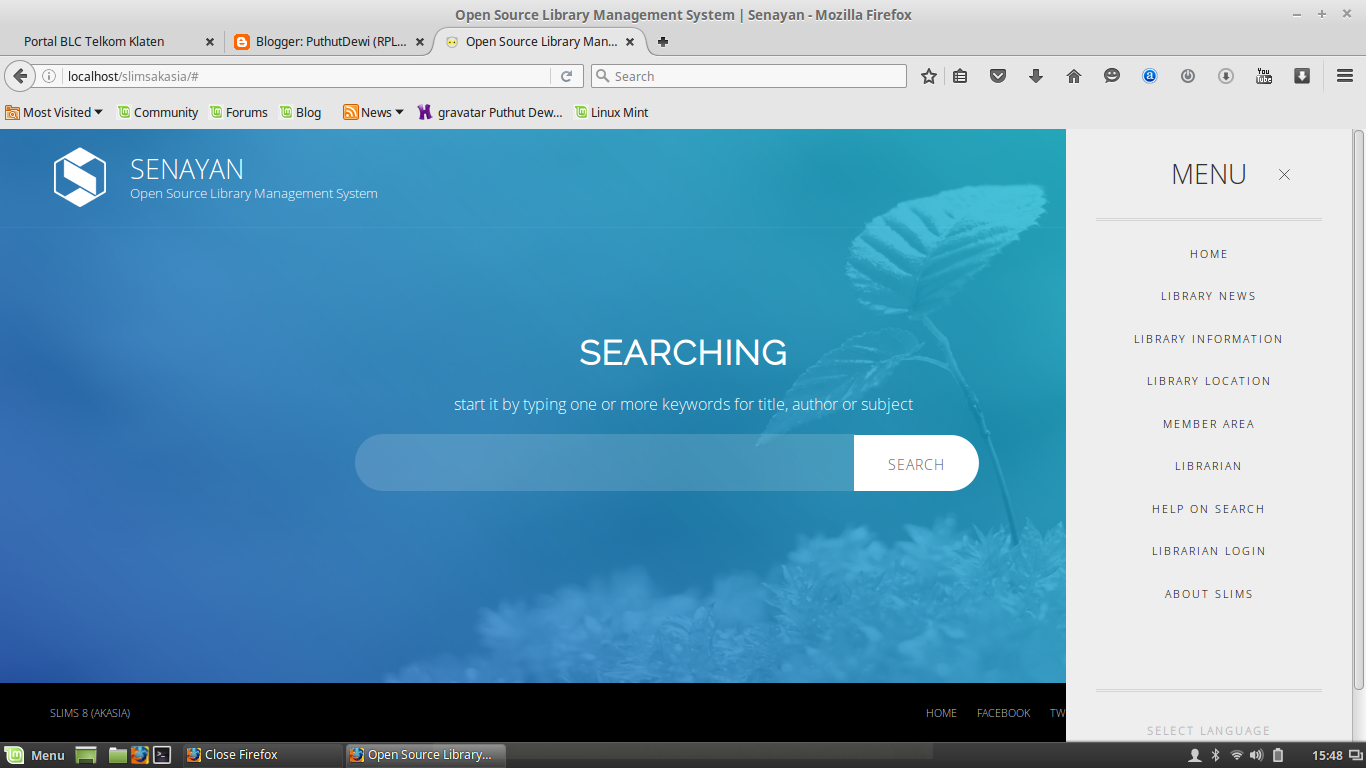The height and width of the screenshot is (768, 1366).
Task: Open gravatar Puthut Dewi bookmark
Action: pyautogui.click(x=490, y=112)
